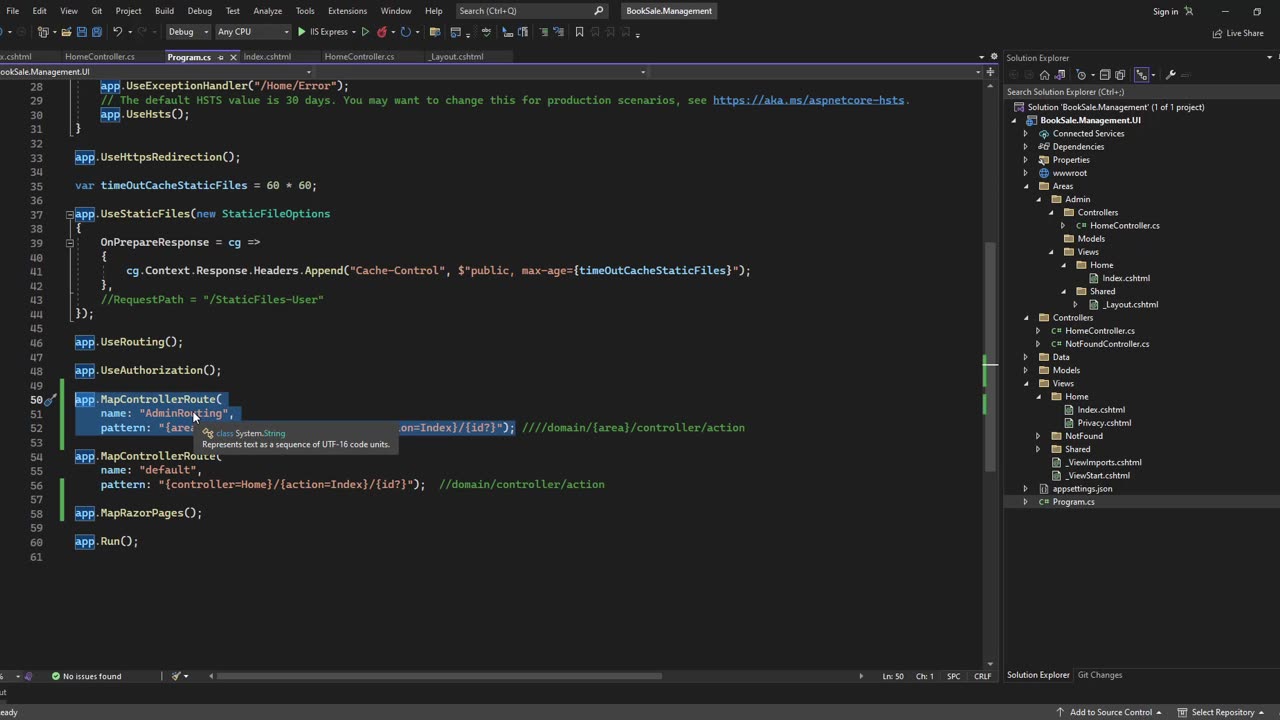Open the Analyze menu
This screenshot has height=720, width=1280.
pos(267,11)
